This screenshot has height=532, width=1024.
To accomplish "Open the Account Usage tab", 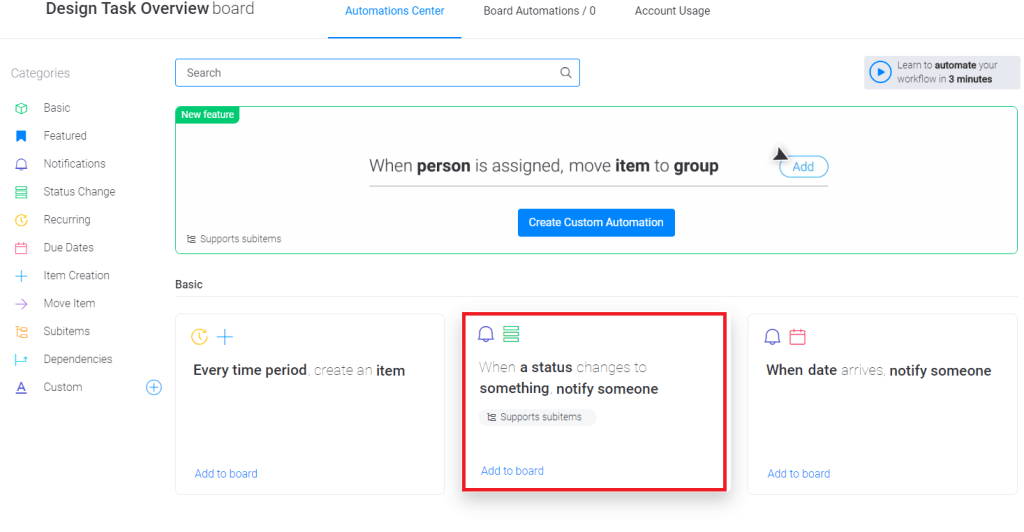I will [672, 11].
